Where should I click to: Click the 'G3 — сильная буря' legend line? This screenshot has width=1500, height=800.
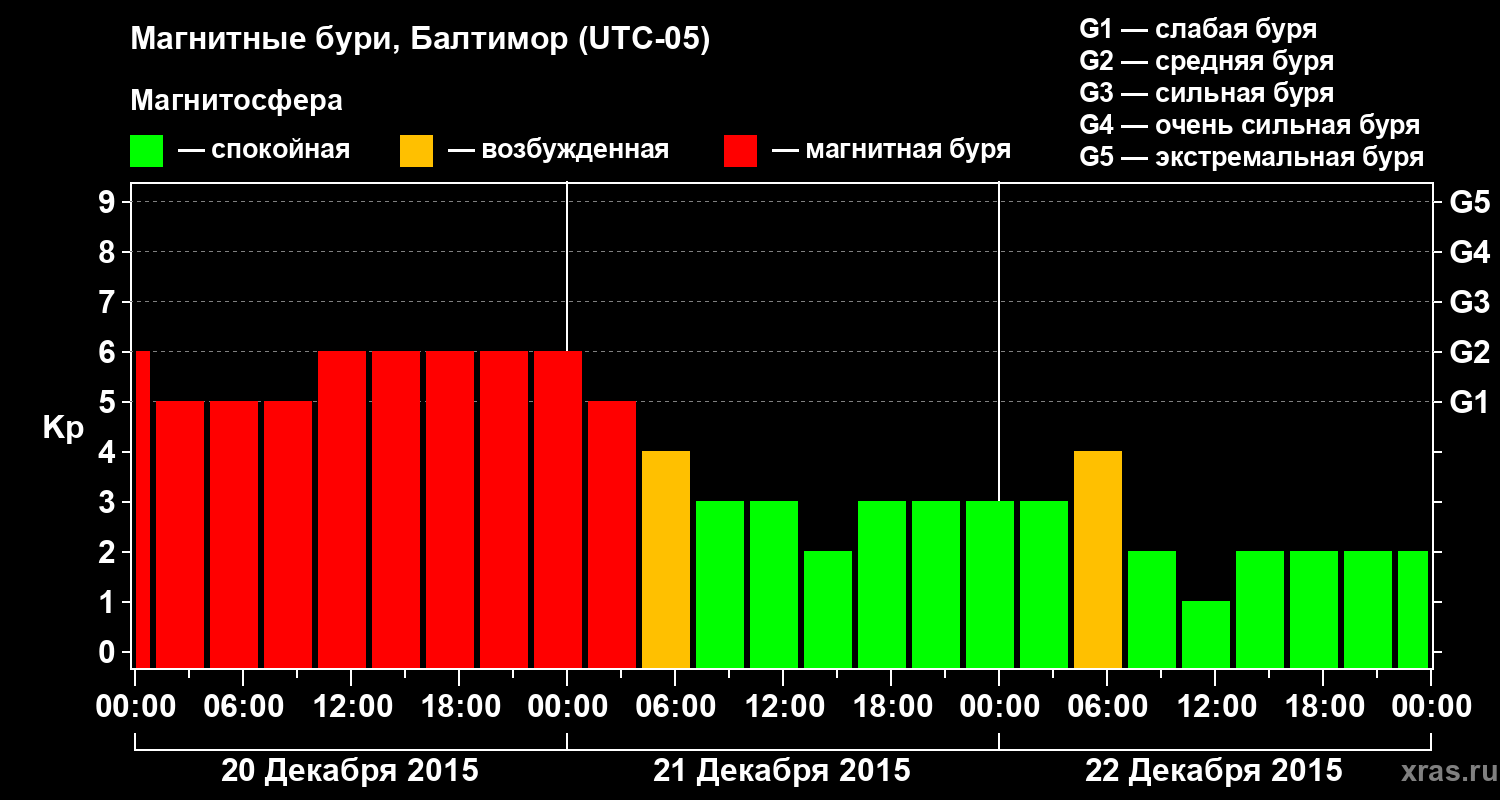point(1206,93)
